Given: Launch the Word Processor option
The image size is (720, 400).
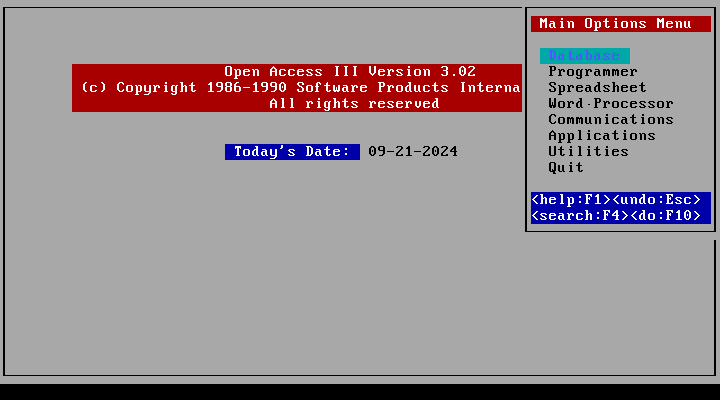Looking at the screenshot, I should point(611,103).
